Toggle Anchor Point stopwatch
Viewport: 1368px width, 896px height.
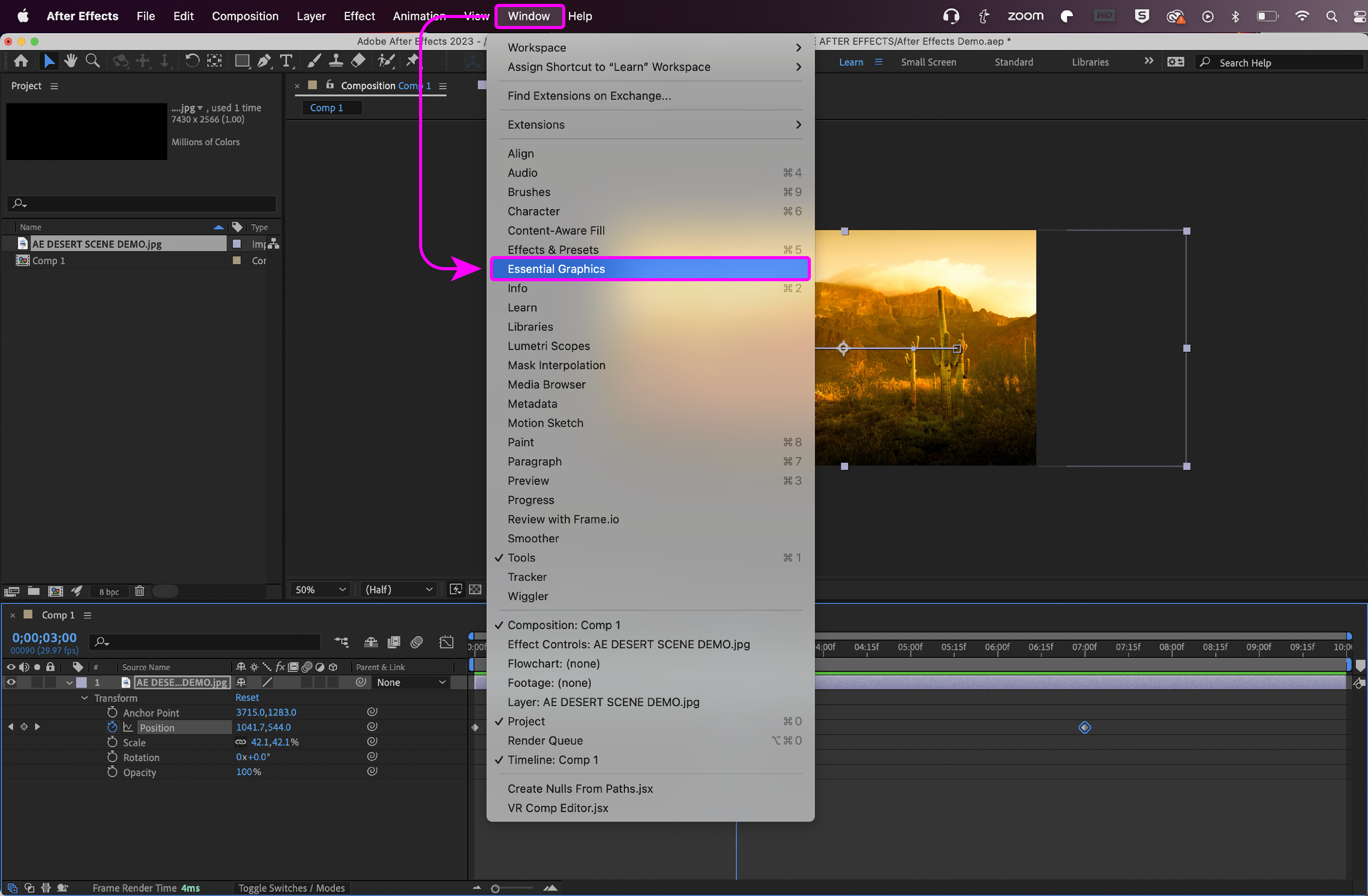[112, 712]
